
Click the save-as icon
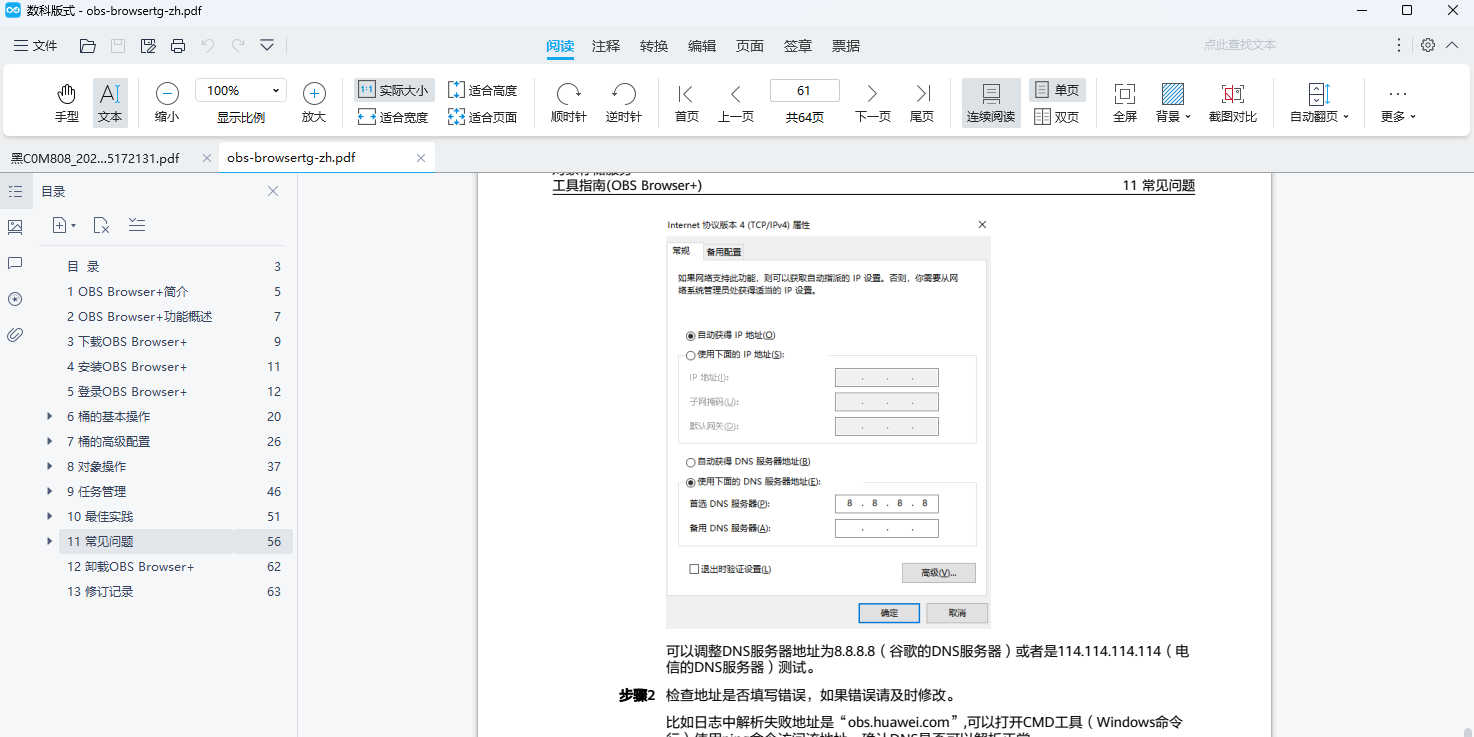148,45
